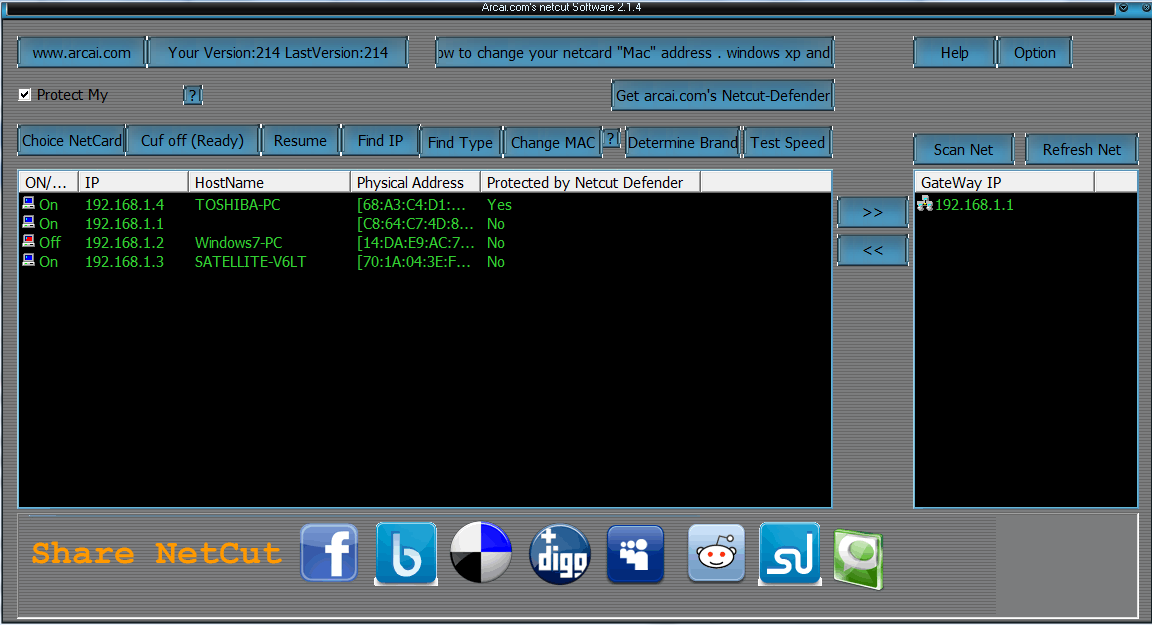The image size is (1152, 625).
Task: Select the 192.168.1.3 IP cell
Action: coord(125,262)
